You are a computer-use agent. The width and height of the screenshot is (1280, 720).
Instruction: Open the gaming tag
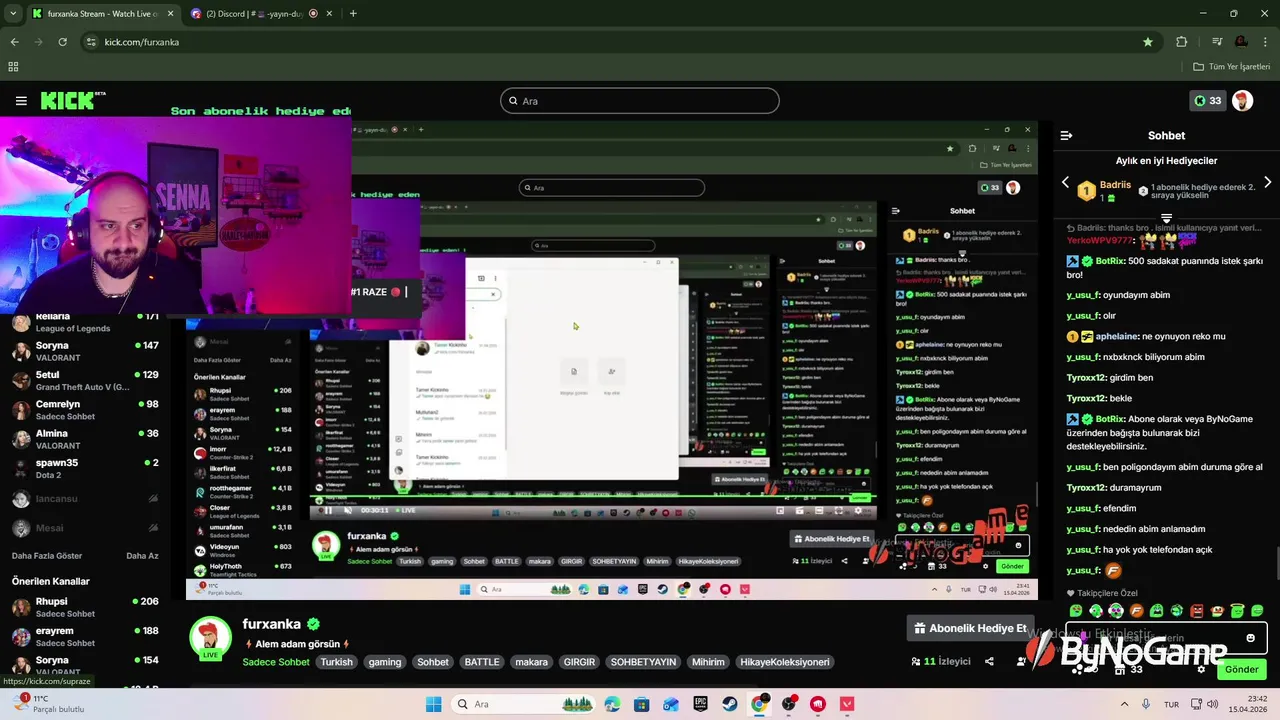tap(384, 662)
